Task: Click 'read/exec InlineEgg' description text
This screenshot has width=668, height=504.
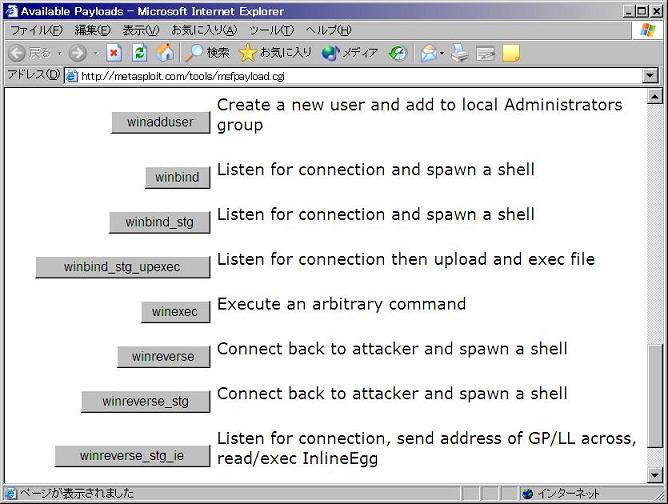Action: click(x=297, y=459)
